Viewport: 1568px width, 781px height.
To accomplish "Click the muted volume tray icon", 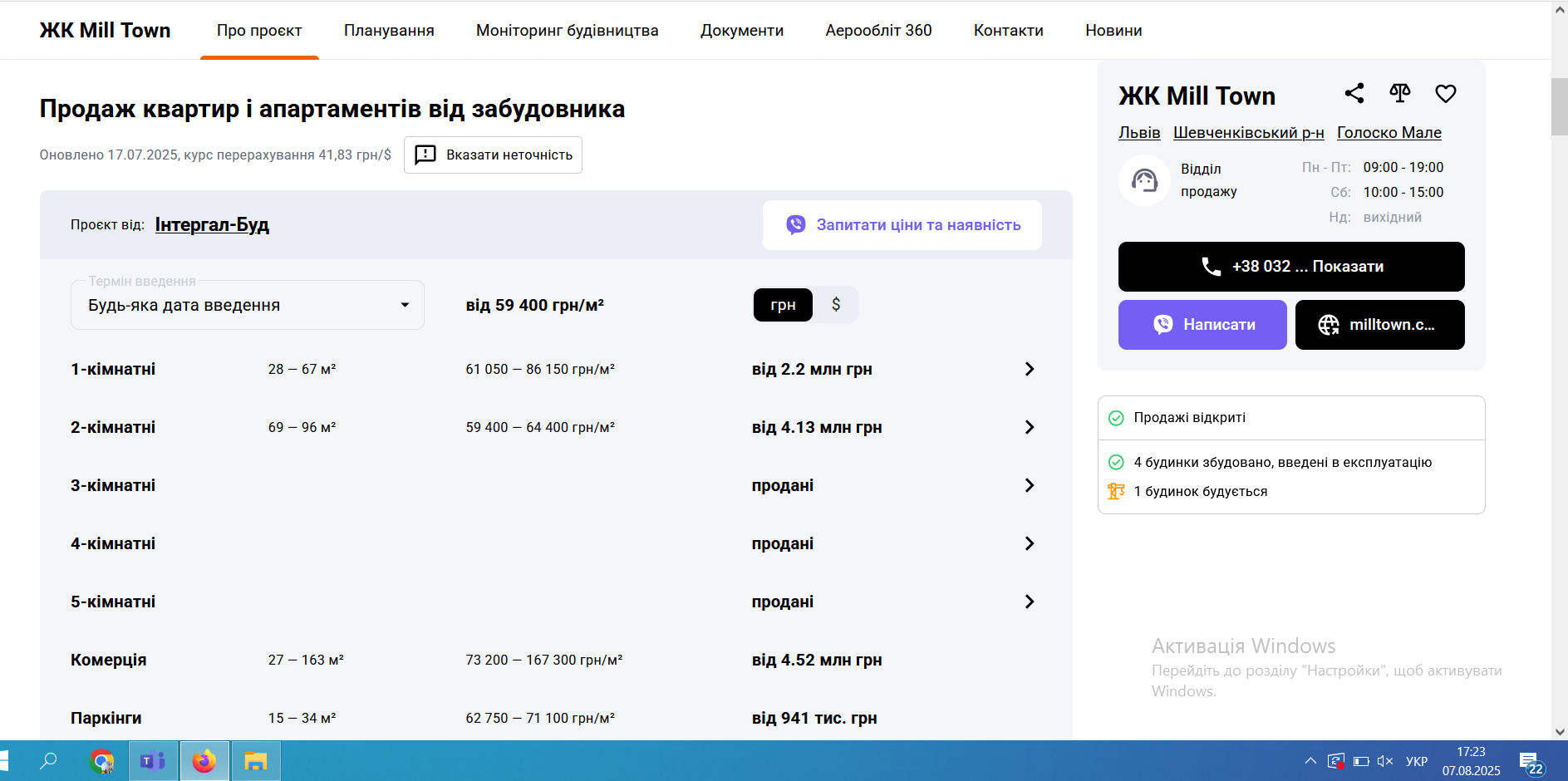I will 1385,761.
